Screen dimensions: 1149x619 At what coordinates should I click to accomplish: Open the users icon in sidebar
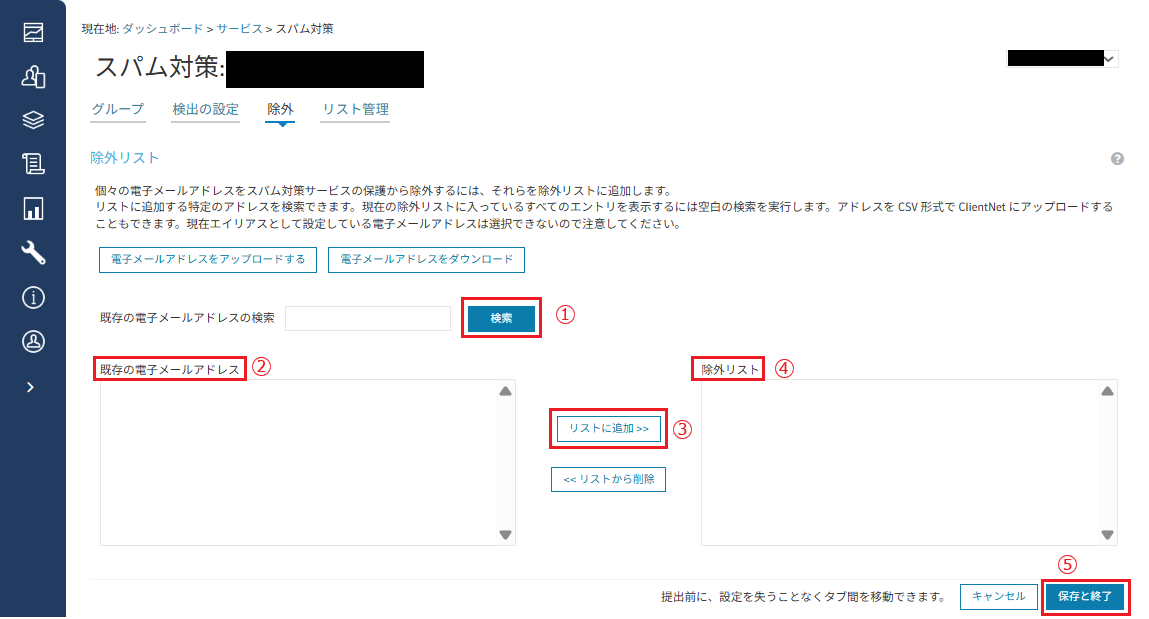click(33, 76)
